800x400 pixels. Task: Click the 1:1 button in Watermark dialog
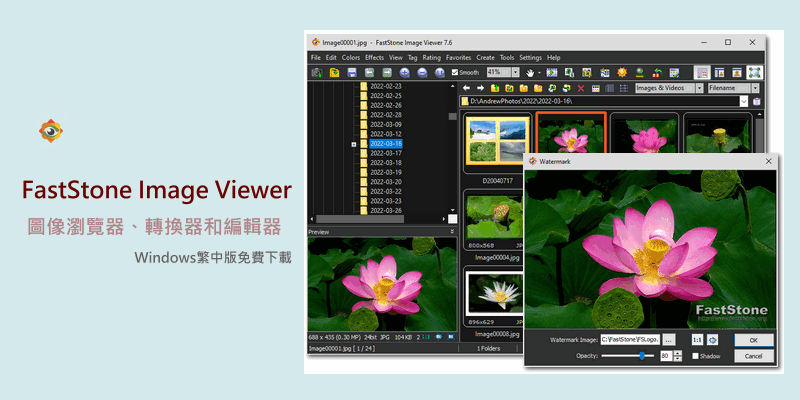[x=697, y=339]
